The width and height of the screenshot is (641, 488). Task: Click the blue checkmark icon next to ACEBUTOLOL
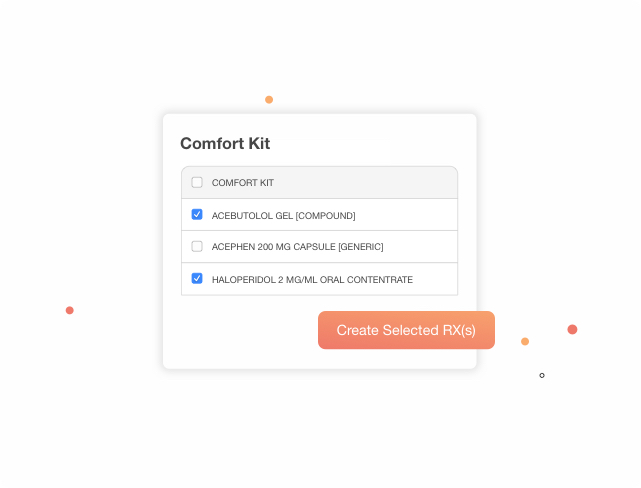[x=197, y=214]
